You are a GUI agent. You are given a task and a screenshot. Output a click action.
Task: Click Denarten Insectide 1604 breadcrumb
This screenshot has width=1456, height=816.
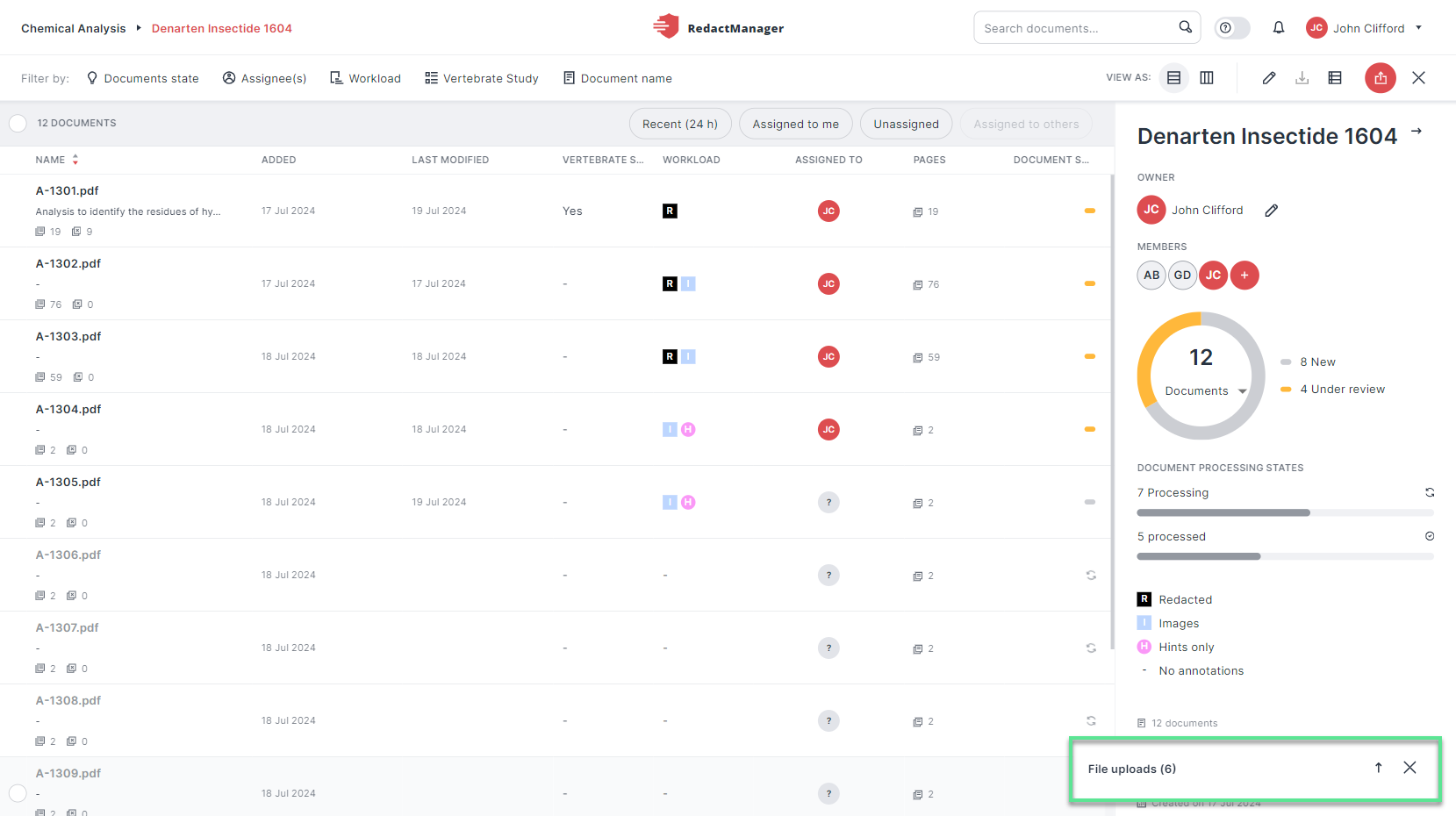pyautogui.click(x=222, y=28)
